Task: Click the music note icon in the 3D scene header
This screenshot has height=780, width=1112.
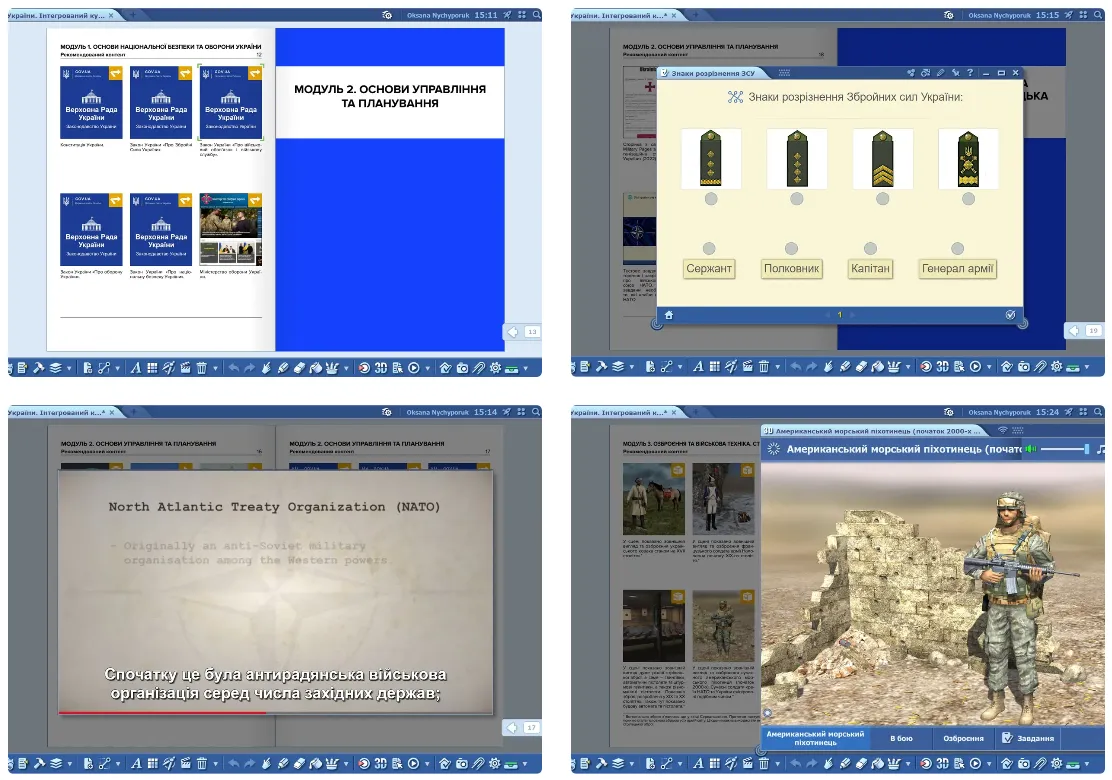Action: click(1101, 449)
